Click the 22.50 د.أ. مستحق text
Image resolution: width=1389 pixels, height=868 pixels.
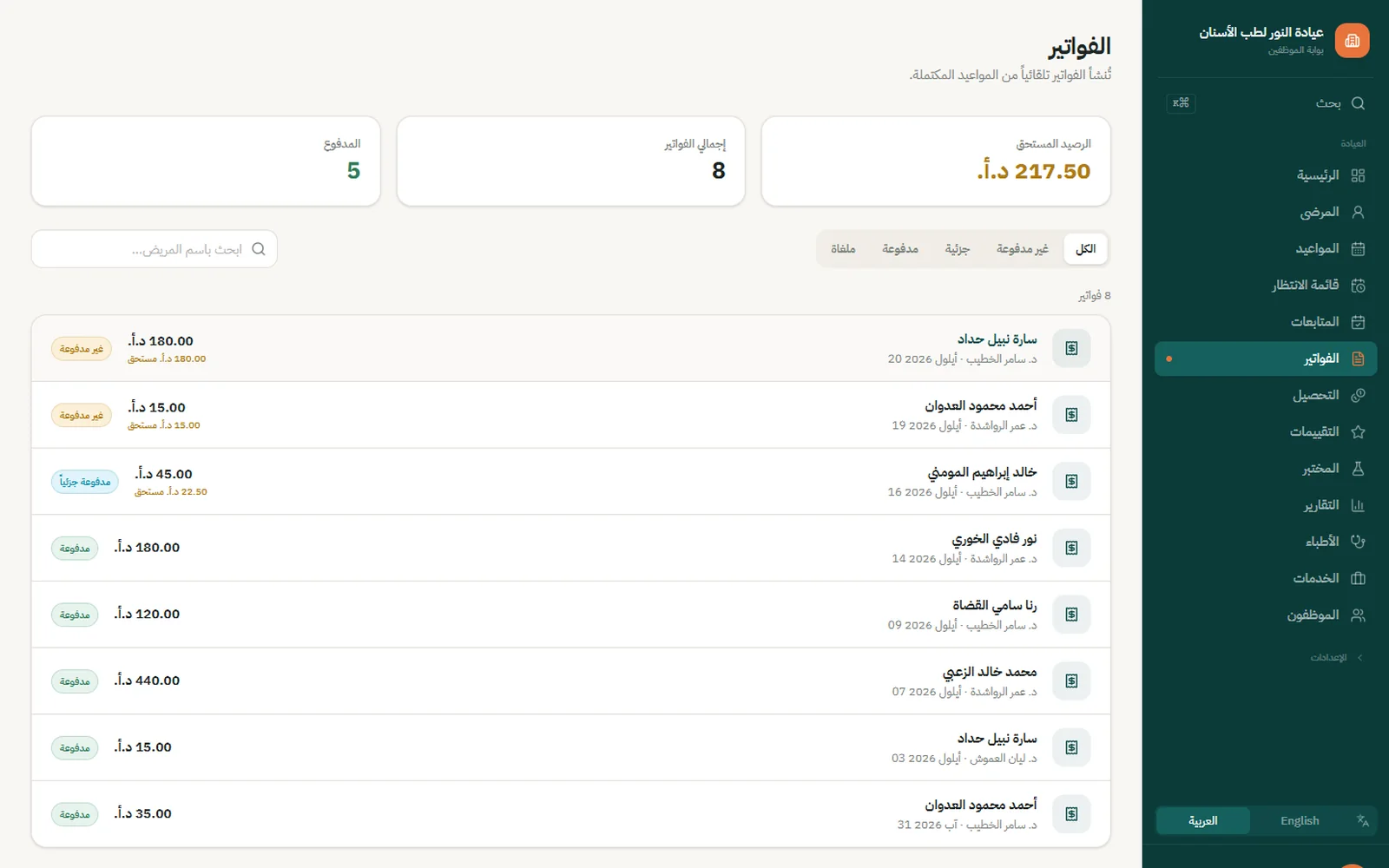click(x=171, y=492)
